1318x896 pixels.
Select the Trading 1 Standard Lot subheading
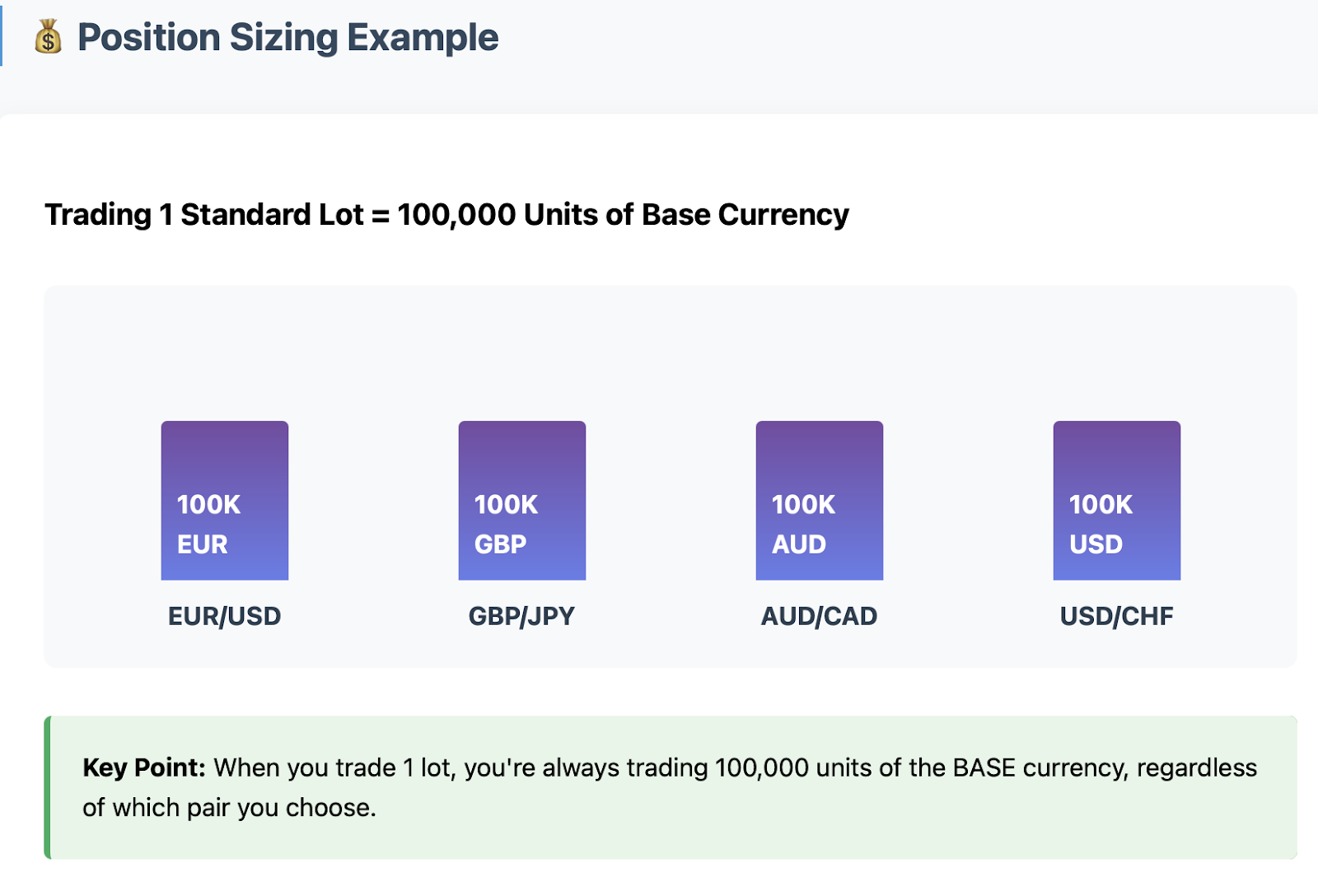coord(446,215)
